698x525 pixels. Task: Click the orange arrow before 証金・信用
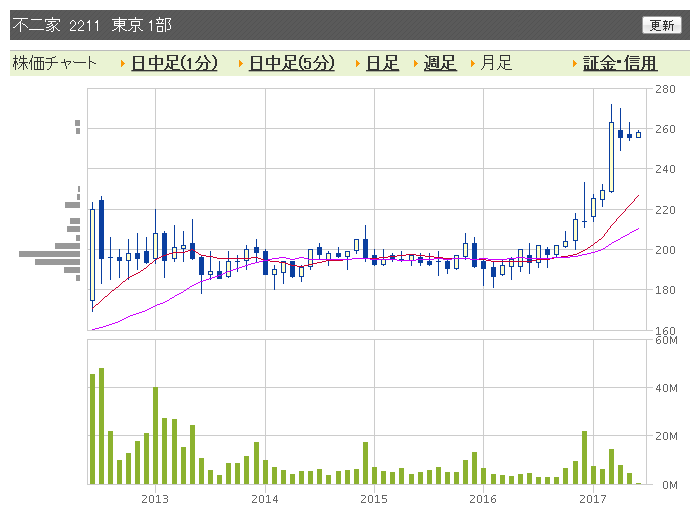575,64
